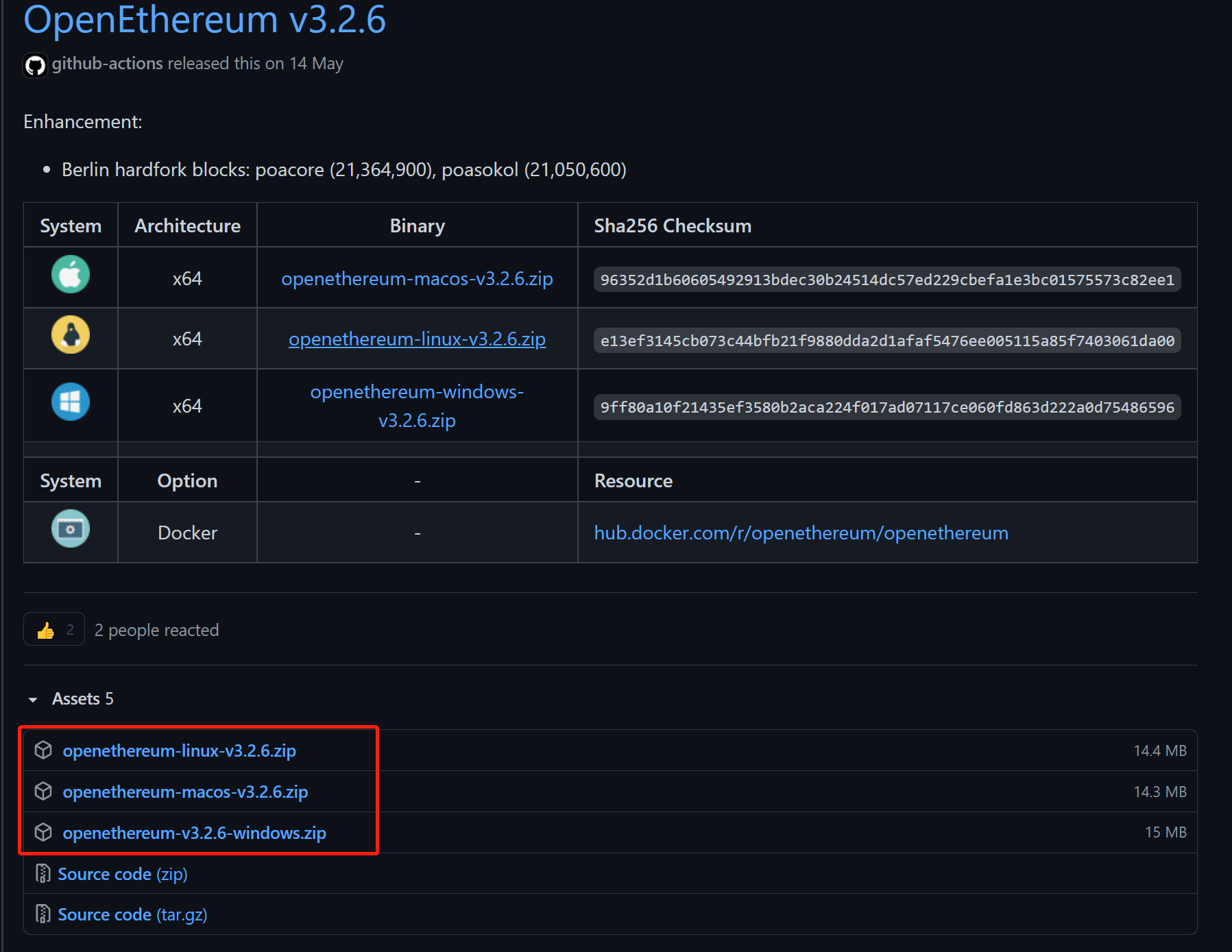Screen dimensions: 1232x952
Task: Click the x64 cell in the Linux row
Action: [x=187, y=339]
